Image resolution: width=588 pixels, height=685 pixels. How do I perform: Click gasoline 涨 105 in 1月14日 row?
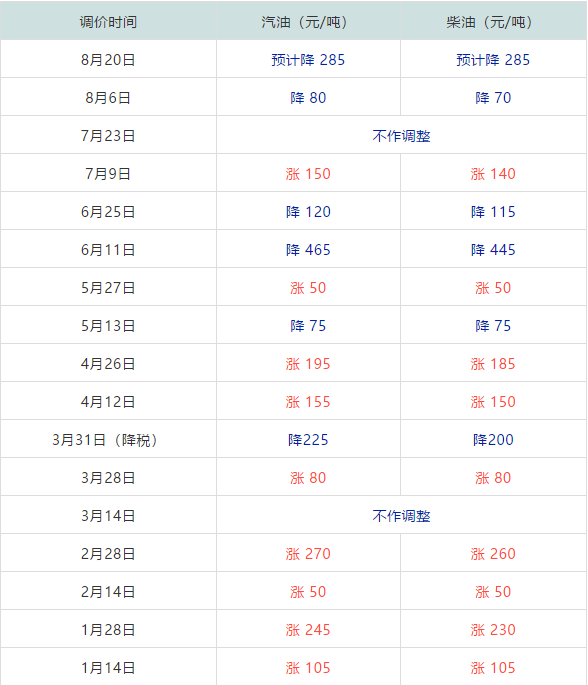pyautogui.click(x=308, y=668)
